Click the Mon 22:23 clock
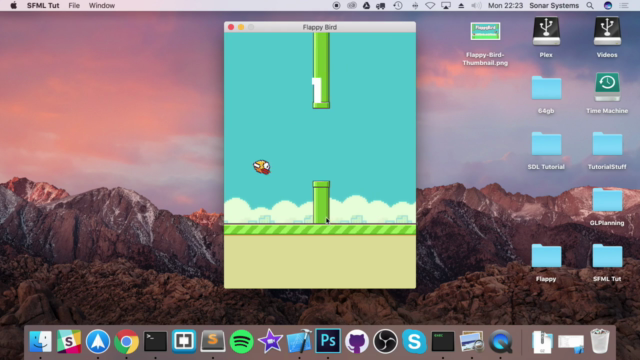The height and width of the screenshot is (360, 640). coord(505,5)
